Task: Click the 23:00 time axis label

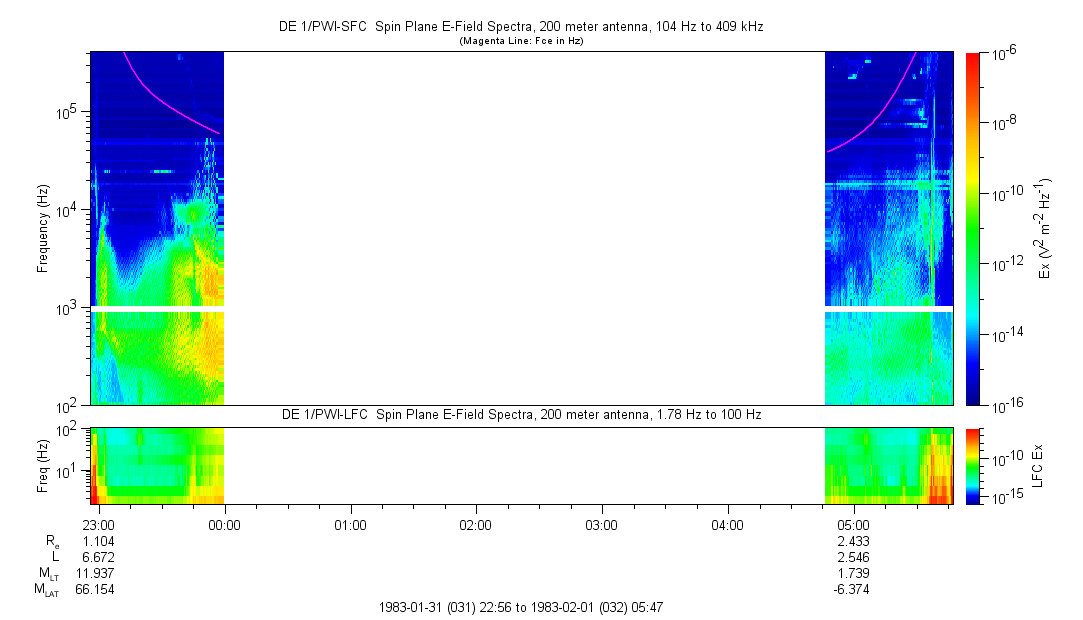Action: (x=100, y=524)
